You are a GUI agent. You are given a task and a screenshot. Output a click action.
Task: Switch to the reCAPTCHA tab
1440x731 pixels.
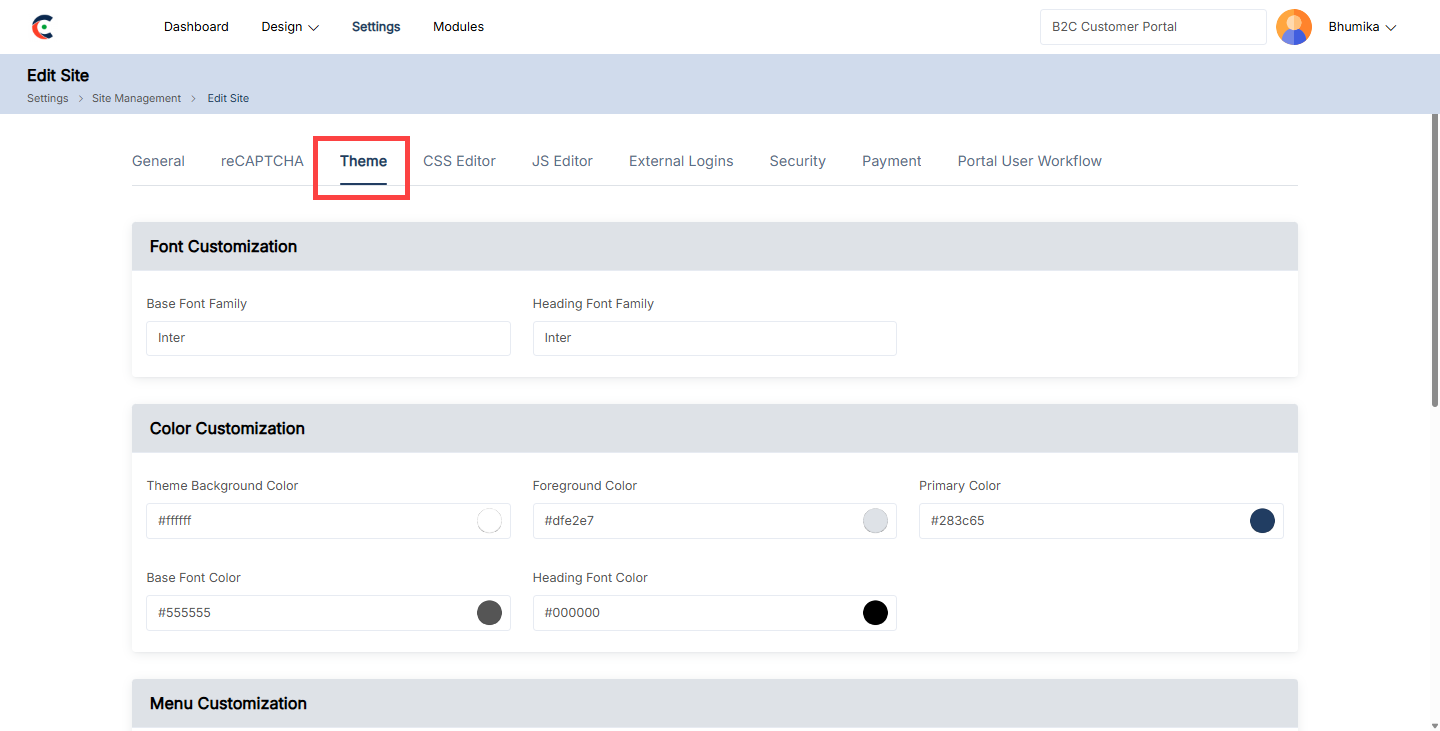coord(262,161)
